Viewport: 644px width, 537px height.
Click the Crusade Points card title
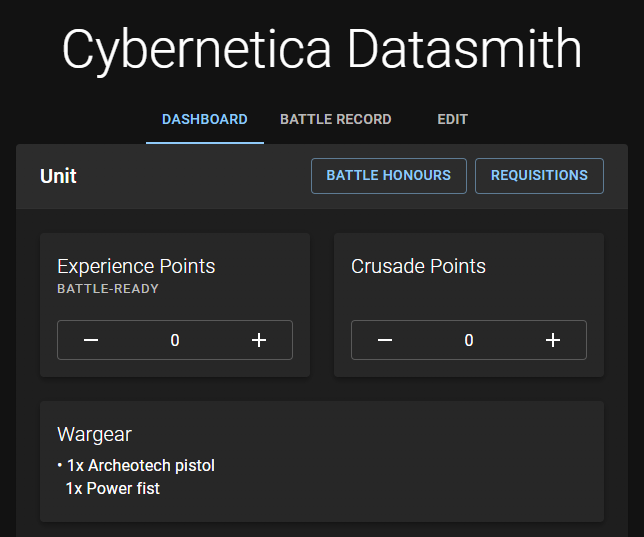[x=418, y=266]
